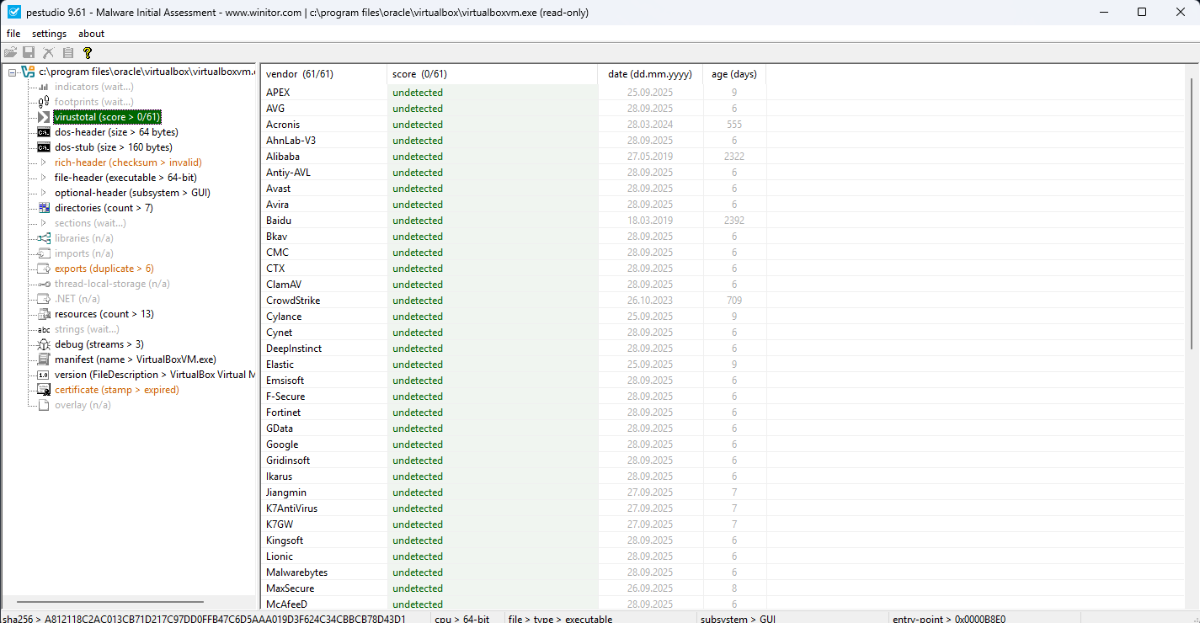Click the manifest document icon
The height and width of the screenshot is (623, 1200).
click(x=44, y=359)
